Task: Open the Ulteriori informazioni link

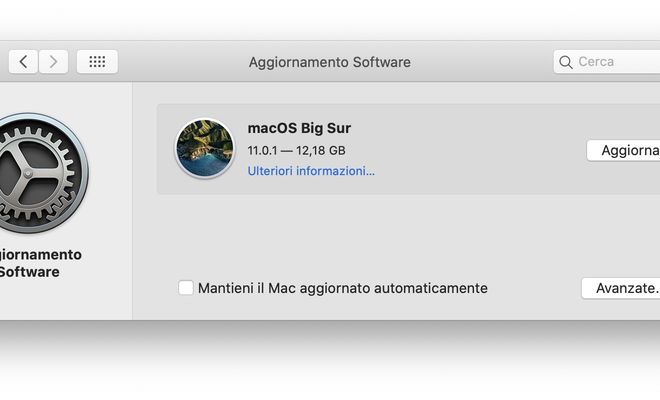Action: click(x=311, y=171)
